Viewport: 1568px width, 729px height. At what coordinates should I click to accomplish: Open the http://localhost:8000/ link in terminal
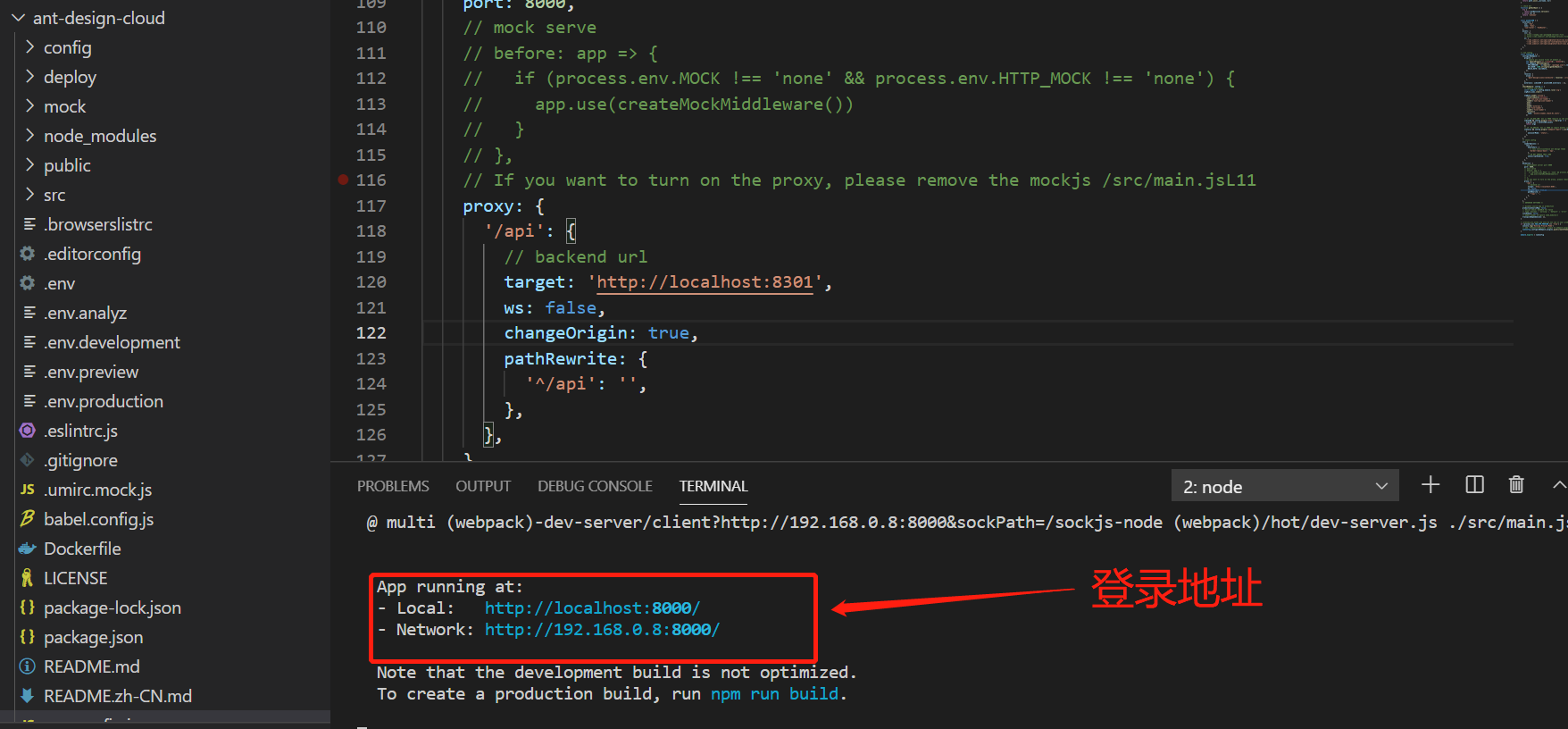point(592,608)
